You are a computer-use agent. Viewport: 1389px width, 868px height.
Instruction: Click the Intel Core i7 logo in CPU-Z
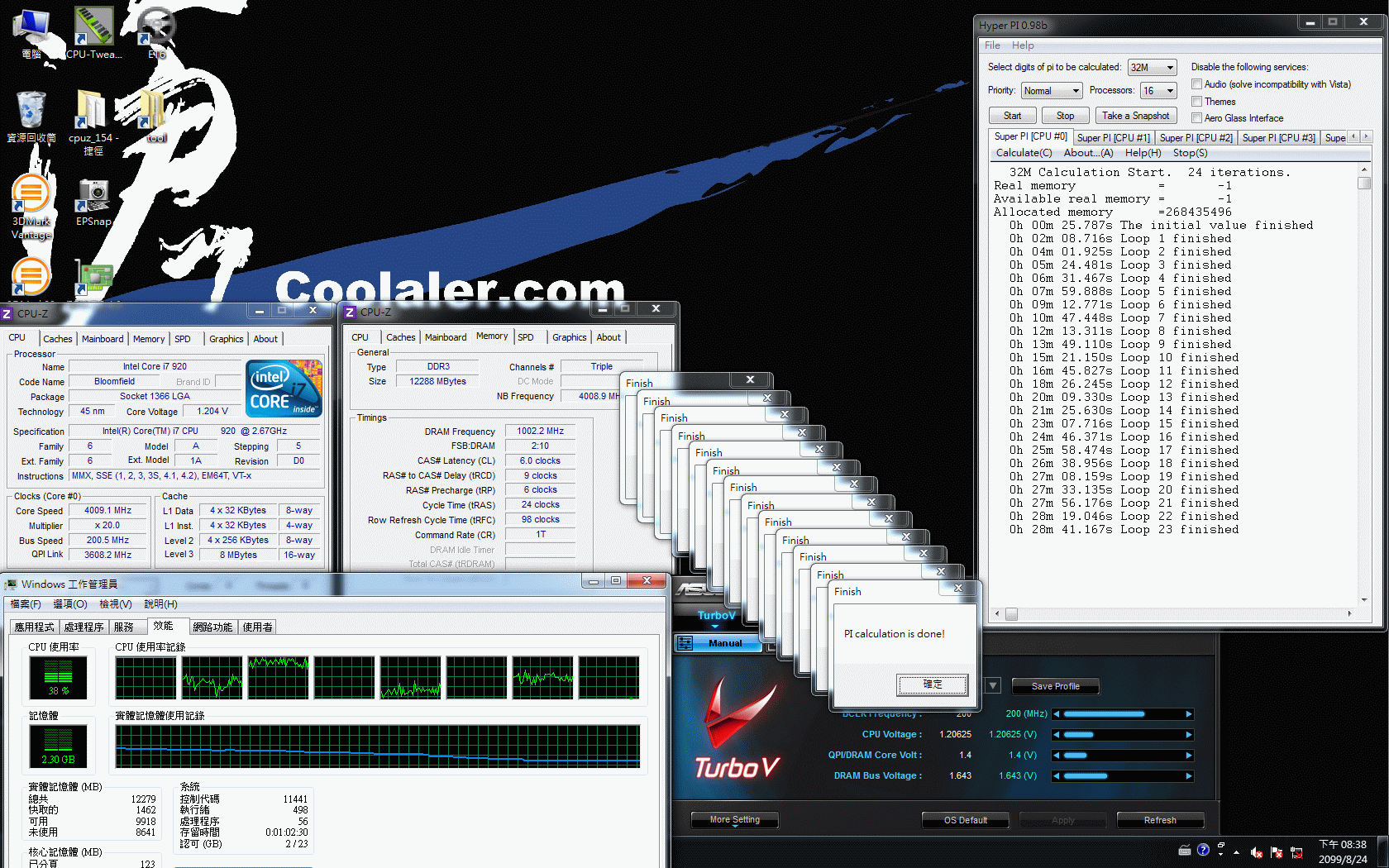284,388
